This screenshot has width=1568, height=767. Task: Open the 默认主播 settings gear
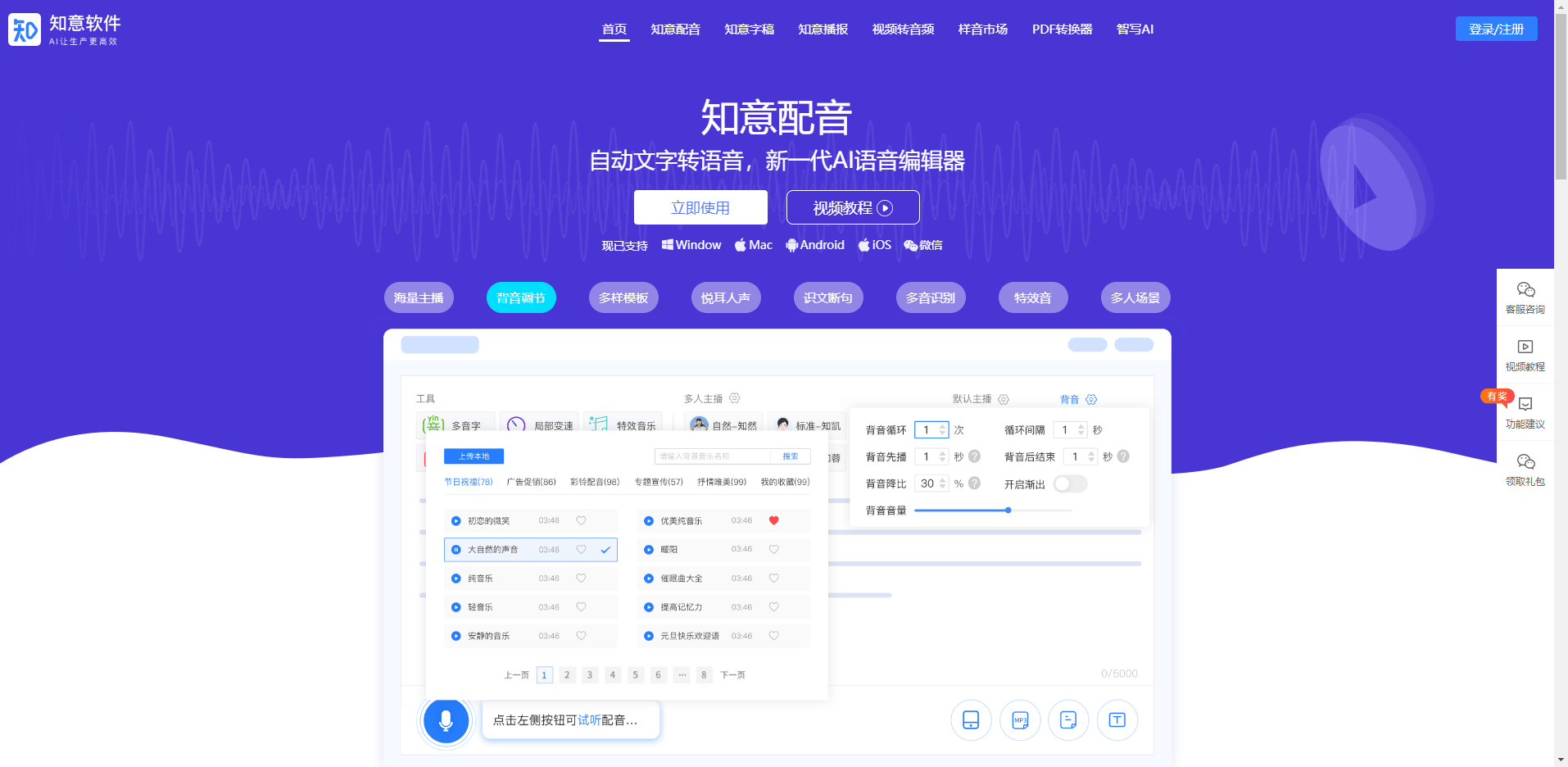coord(1004,399)
